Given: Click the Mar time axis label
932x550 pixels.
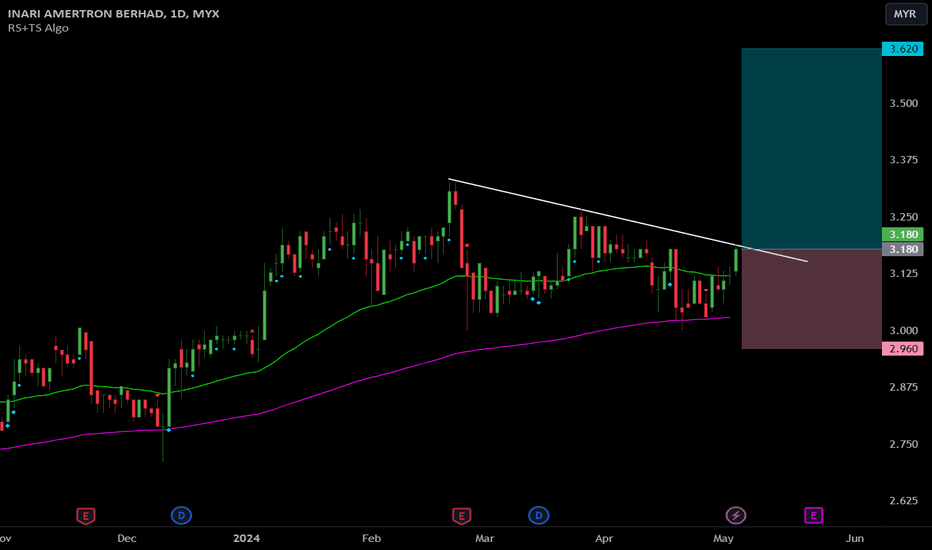Looking at the screenshot, I should tap(484, 538).
